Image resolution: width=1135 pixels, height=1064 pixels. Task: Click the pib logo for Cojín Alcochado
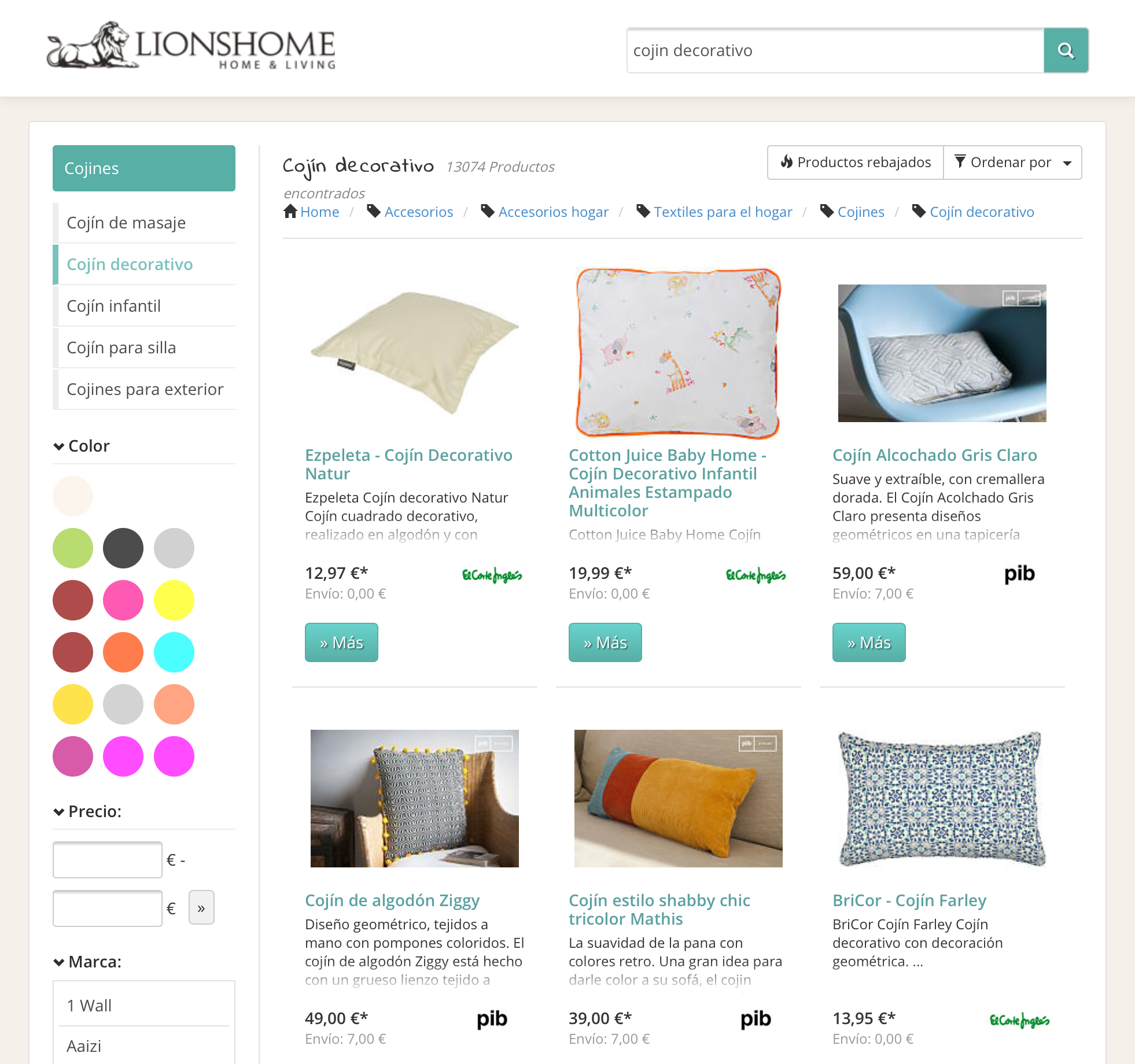click(1019, 574)
